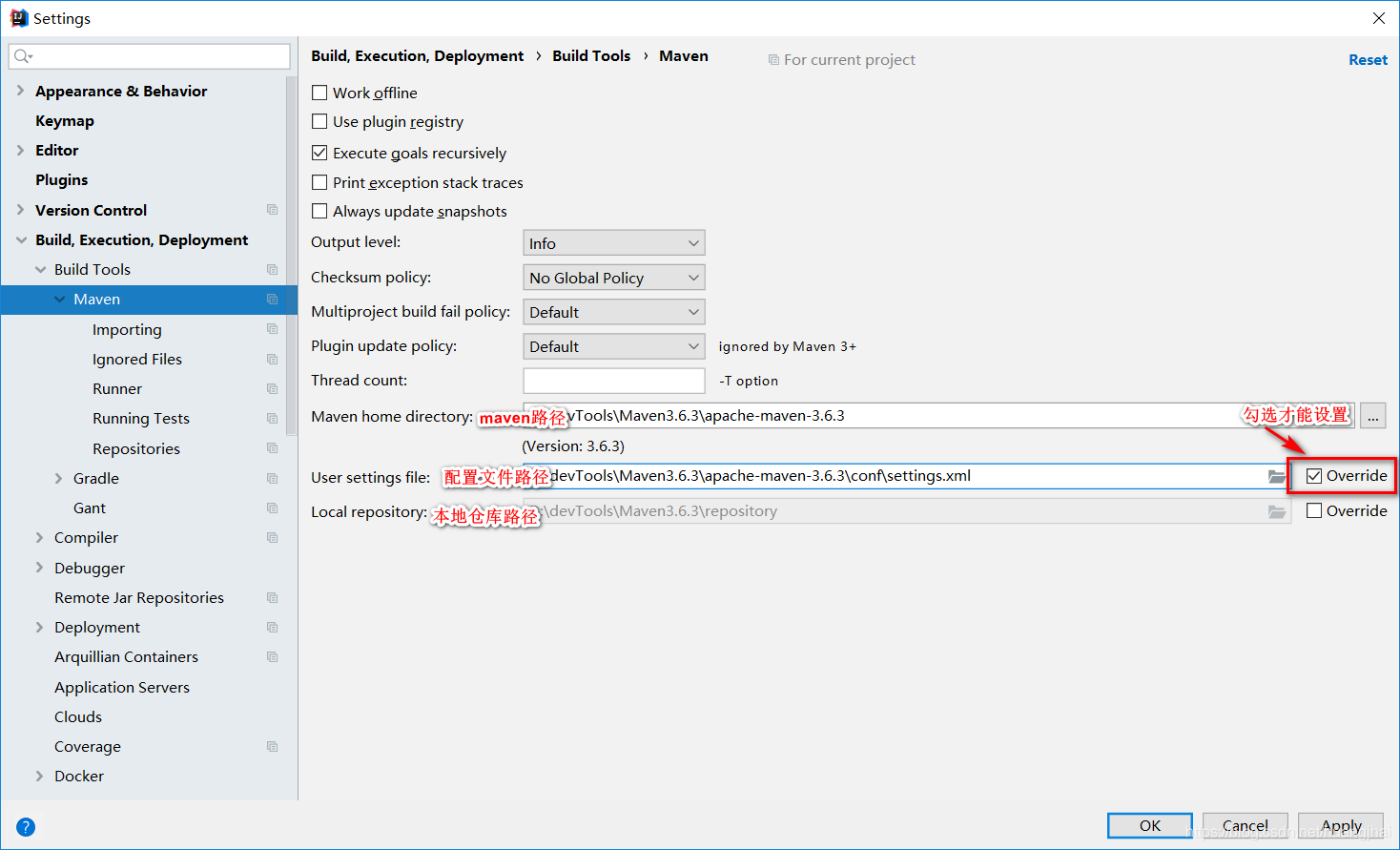Check Always update snapshots
This screenshot has height=850, width=1400.
pos(319,211)
